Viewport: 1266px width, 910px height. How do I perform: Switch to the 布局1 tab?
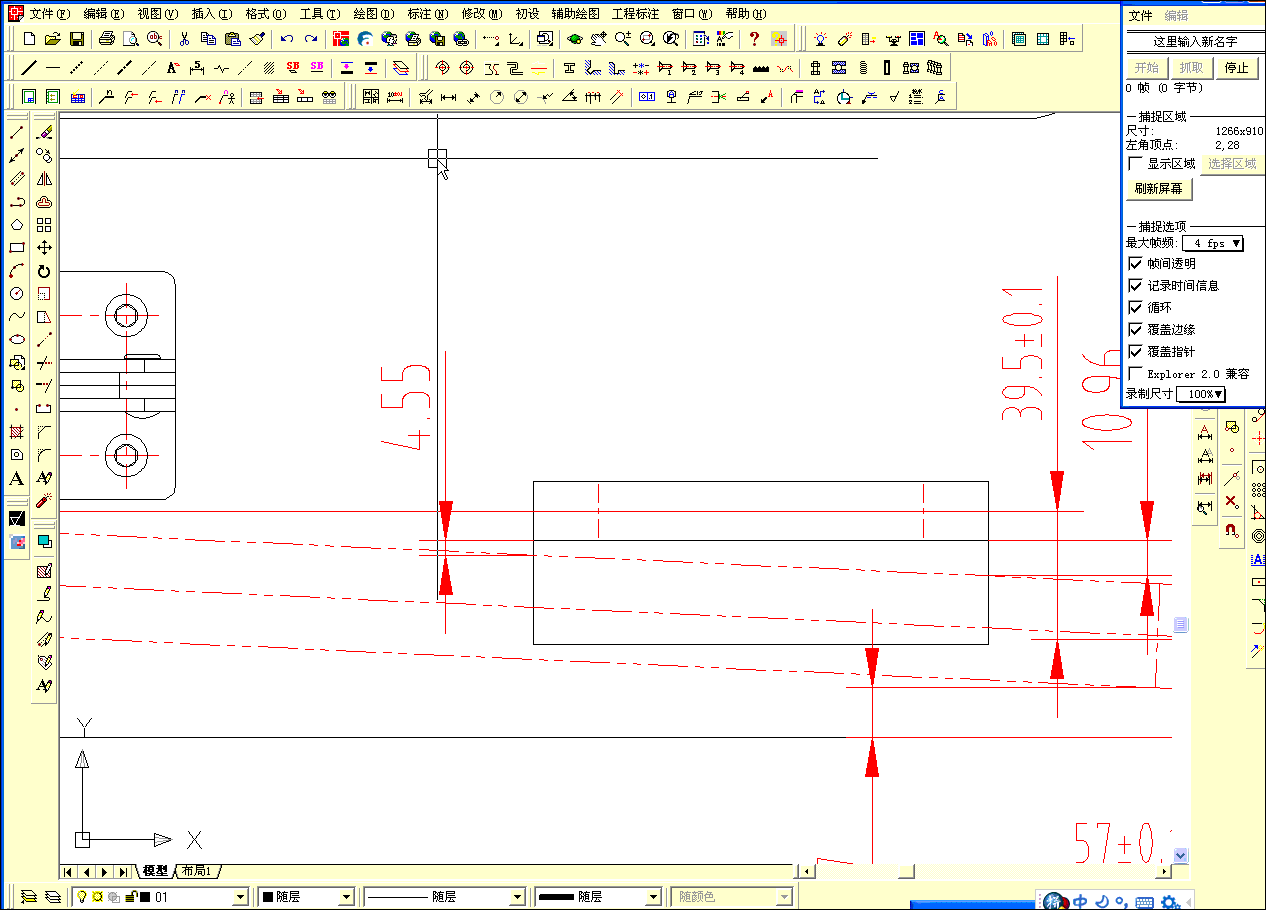(198, 871)
